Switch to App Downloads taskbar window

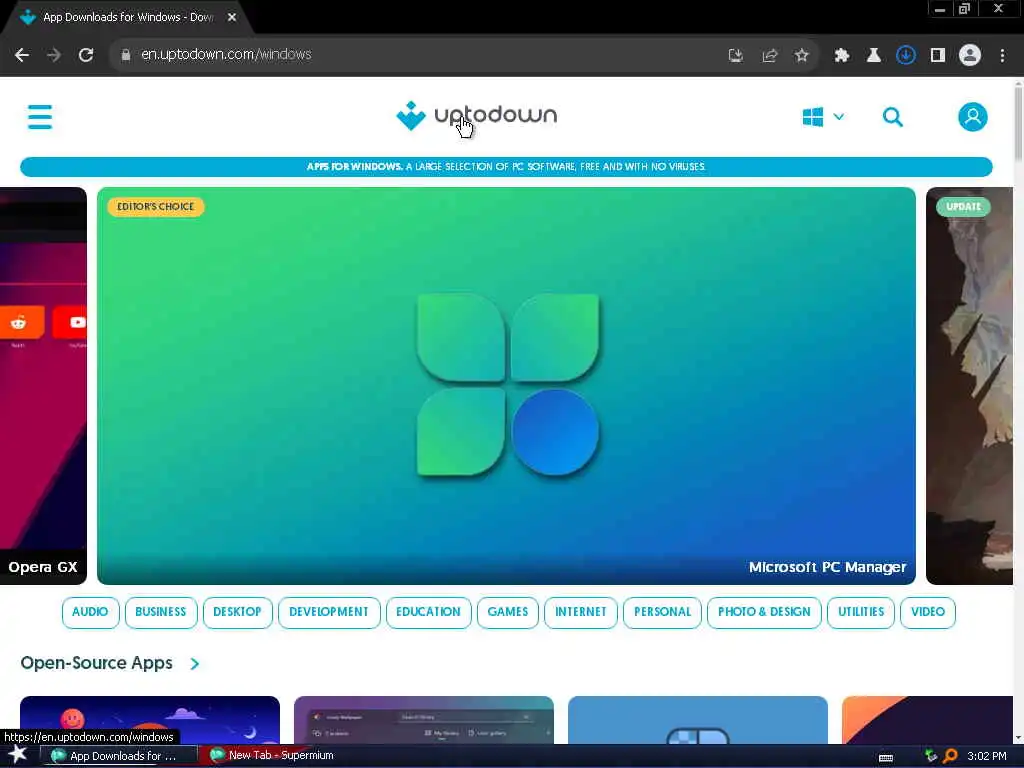tap(118, 756)
